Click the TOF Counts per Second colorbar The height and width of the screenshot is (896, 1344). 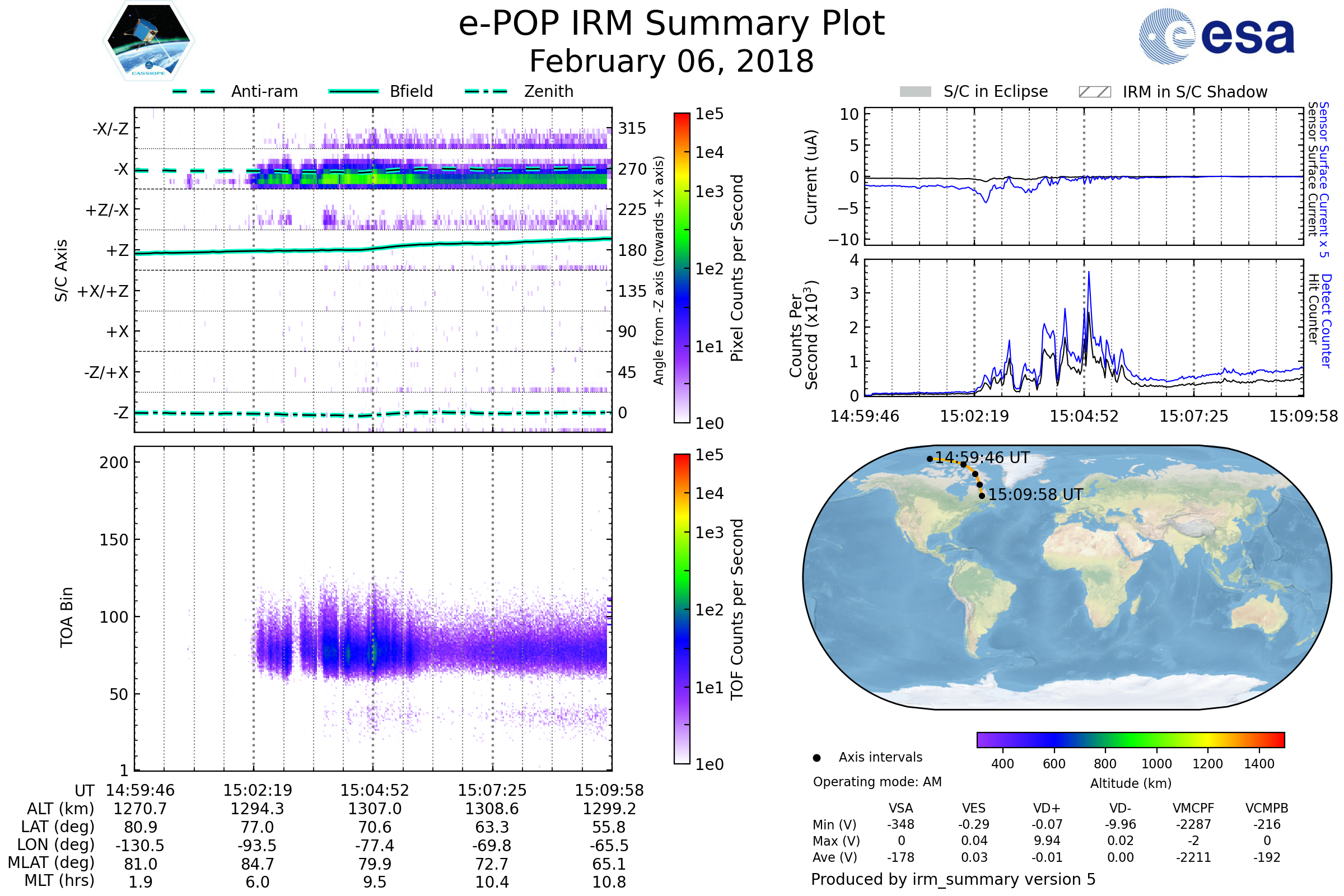tap(682, 609)
